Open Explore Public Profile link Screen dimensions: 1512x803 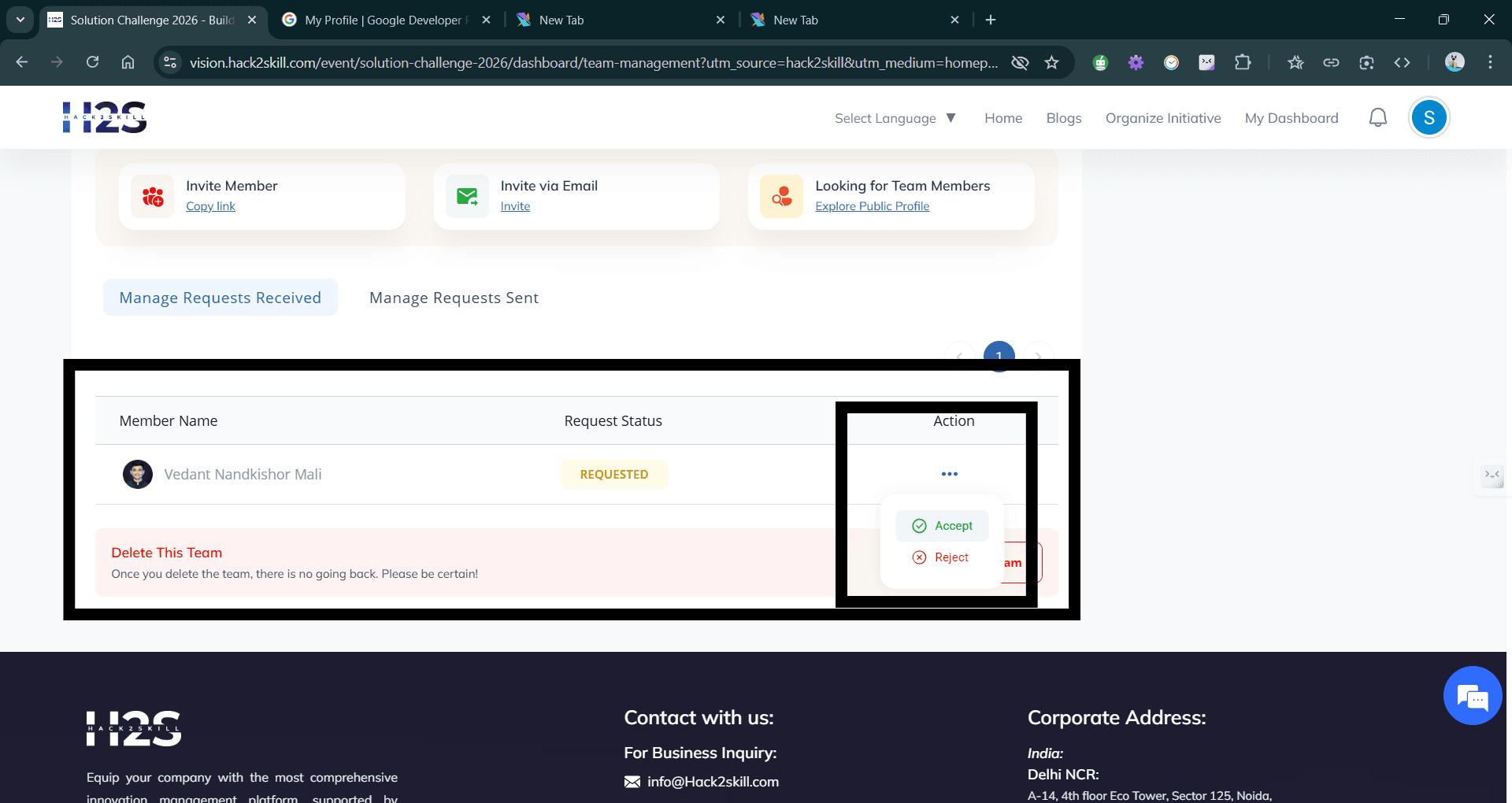[872, 205]
